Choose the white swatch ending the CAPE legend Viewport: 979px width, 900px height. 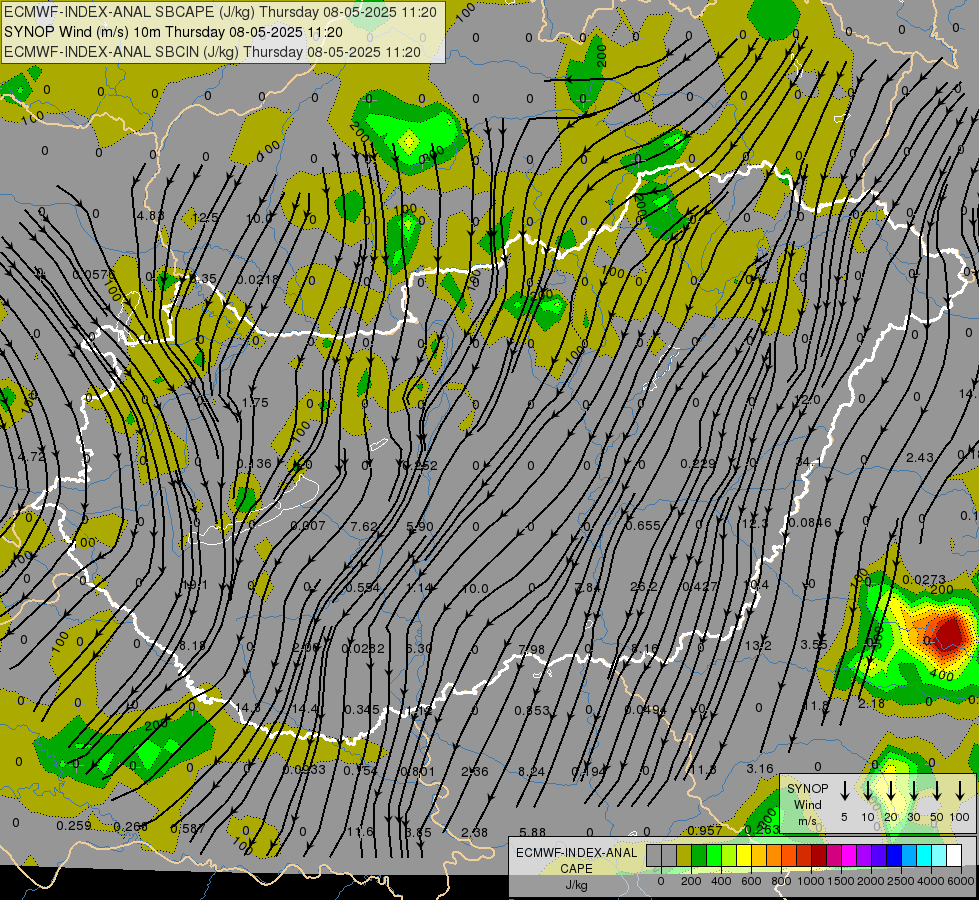(x=954, y=855)
